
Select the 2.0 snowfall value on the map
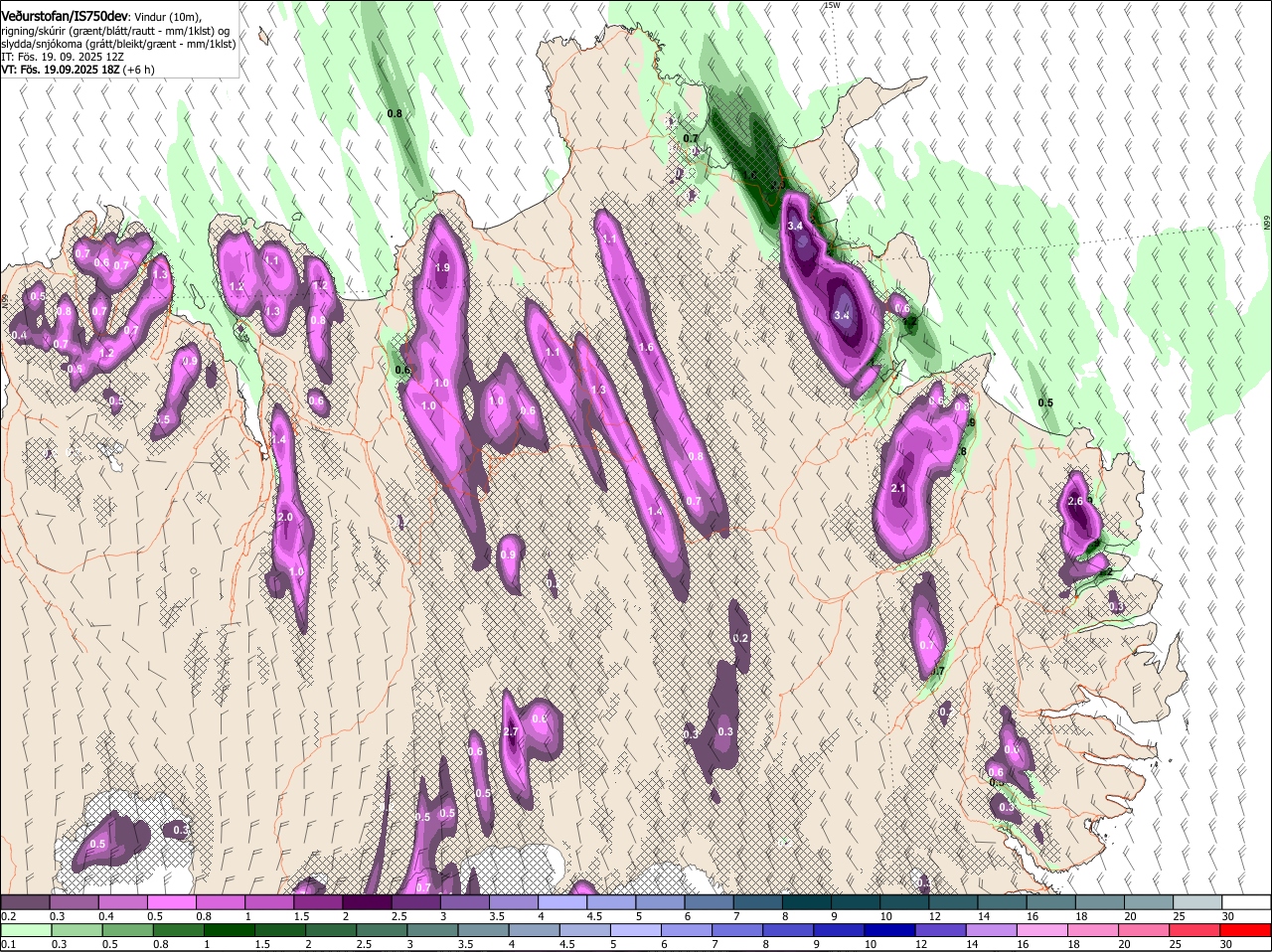point(285,517)
